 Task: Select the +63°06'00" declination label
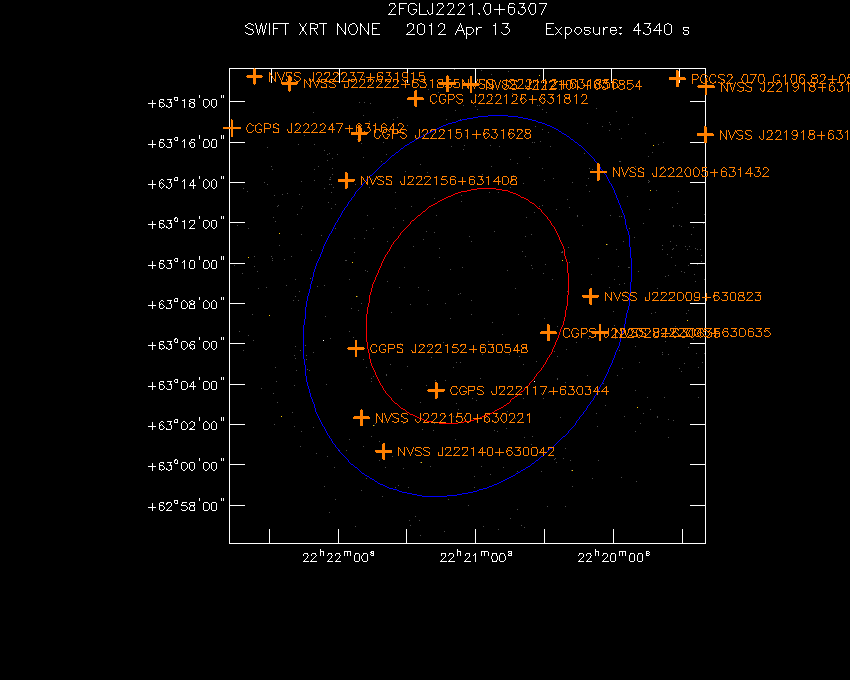coord(186,345)
